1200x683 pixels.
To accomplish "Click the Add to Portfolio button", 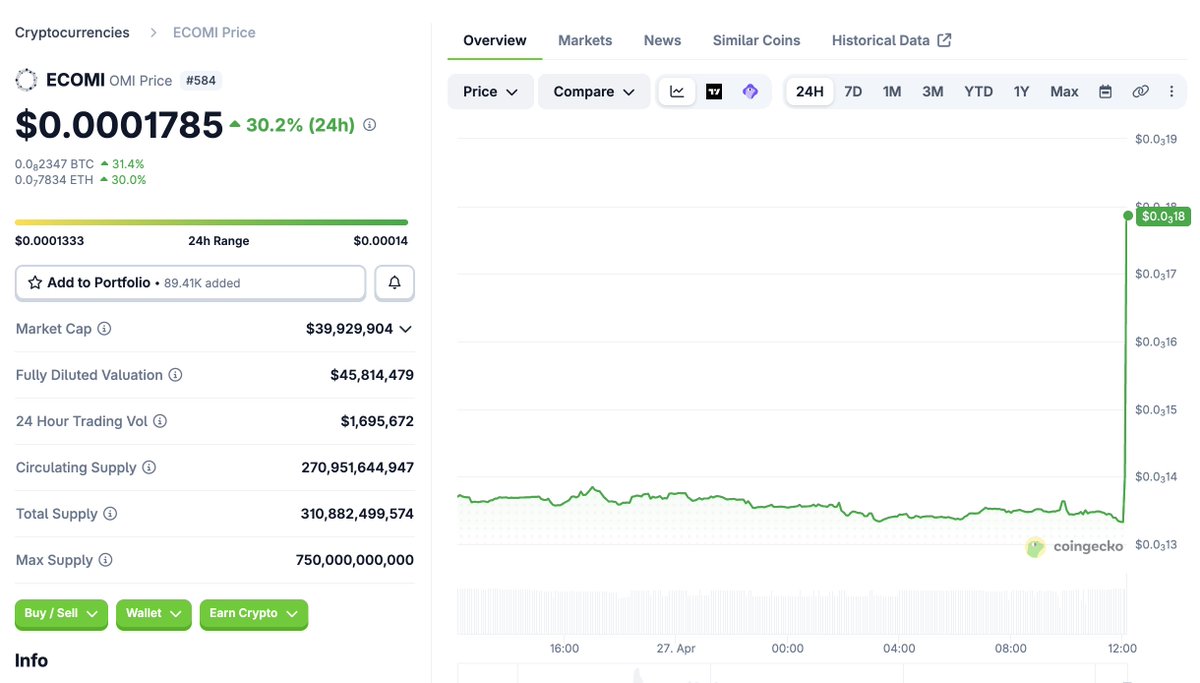I will pyautogui.click(x=190, y=283).
